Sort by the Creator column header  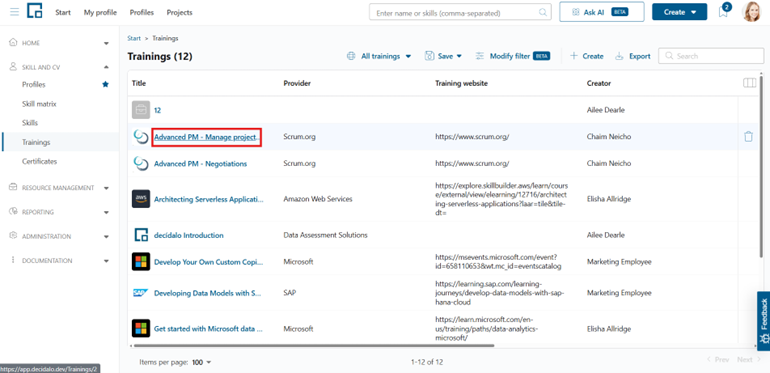coord(599,83)
